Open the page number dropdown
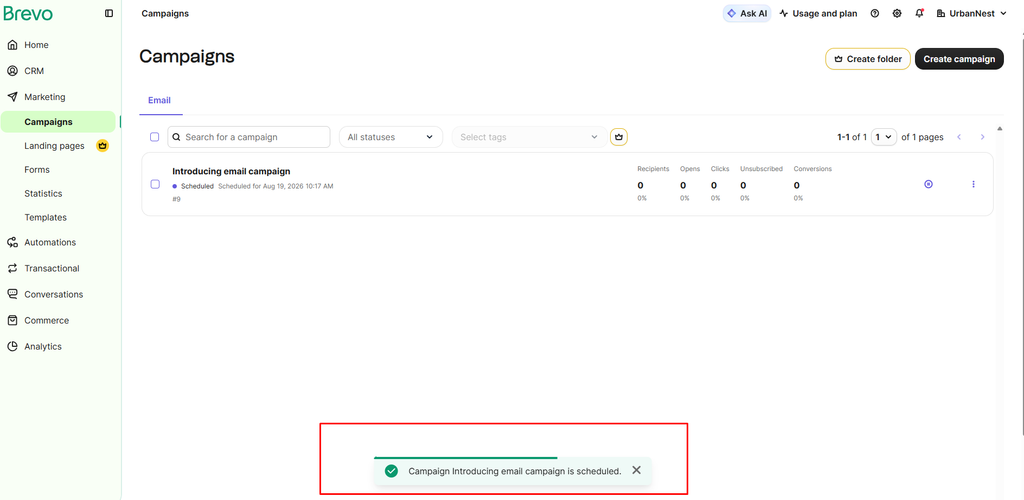The height and width of the screenshot is (500, 1024). (x=884, y=137)
